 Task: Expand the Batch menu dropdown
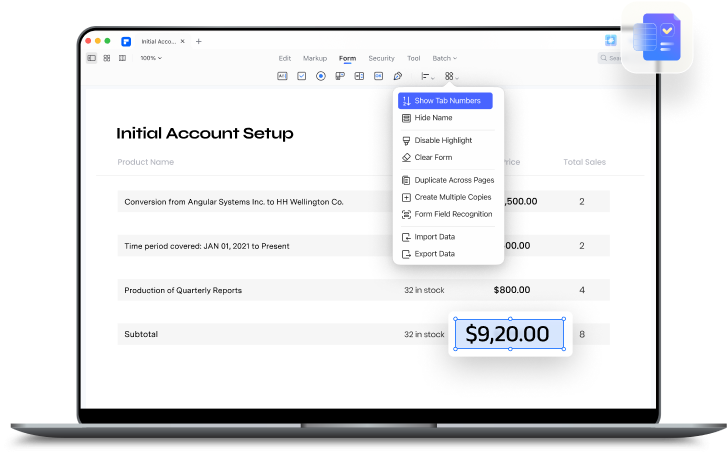[444, 58]
